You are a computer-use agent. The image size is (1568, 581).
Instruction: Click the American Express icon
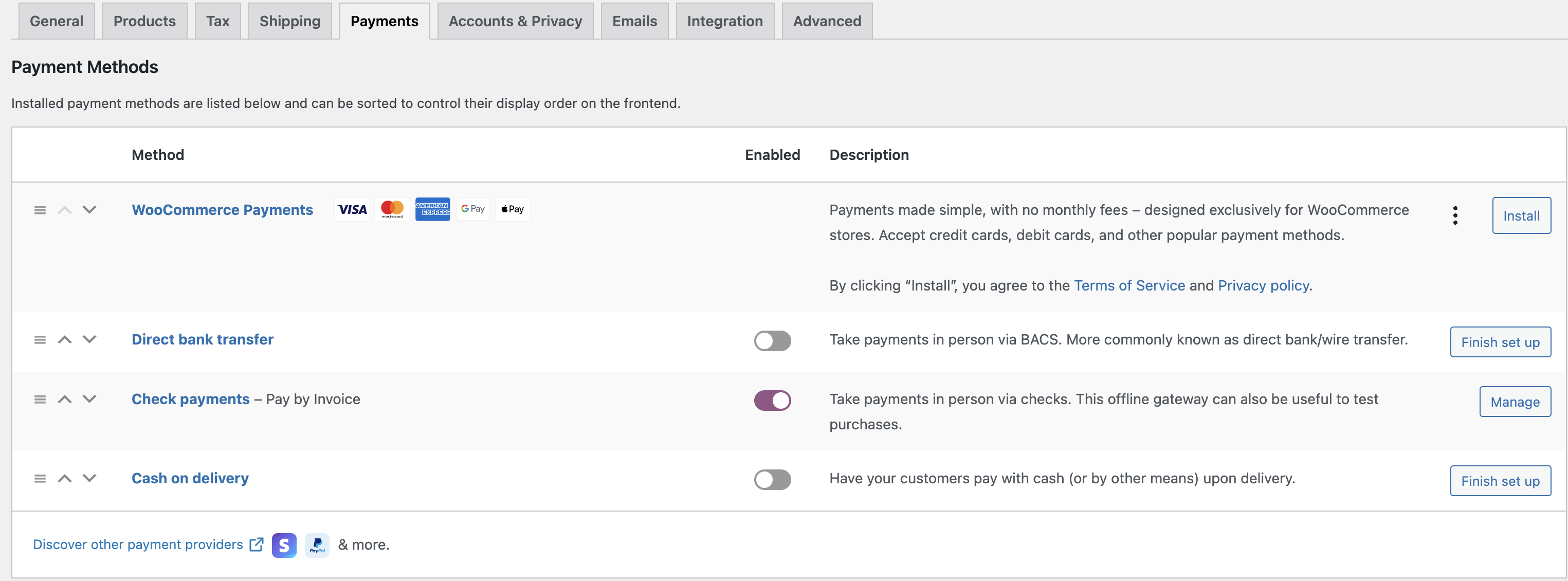click(432, 209)
